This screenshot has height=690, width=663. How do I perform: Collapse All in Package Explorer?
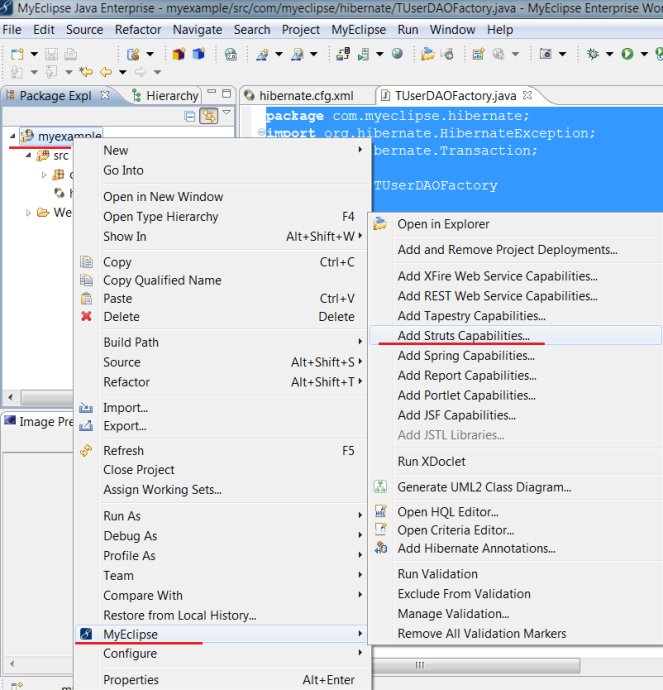click(190, 116)
